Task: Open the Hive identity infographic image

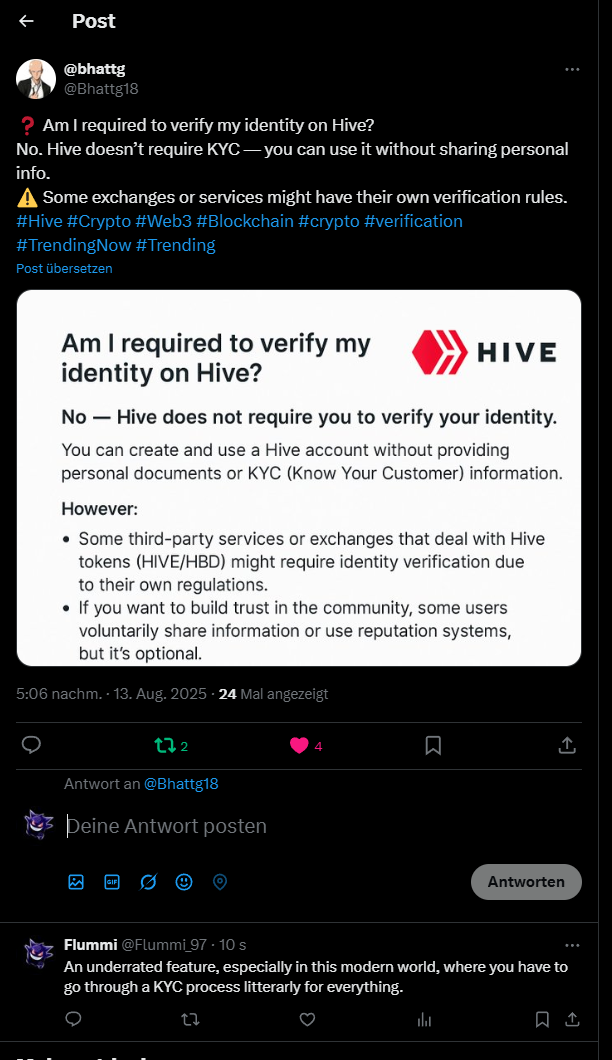Action: coord(299,478)
